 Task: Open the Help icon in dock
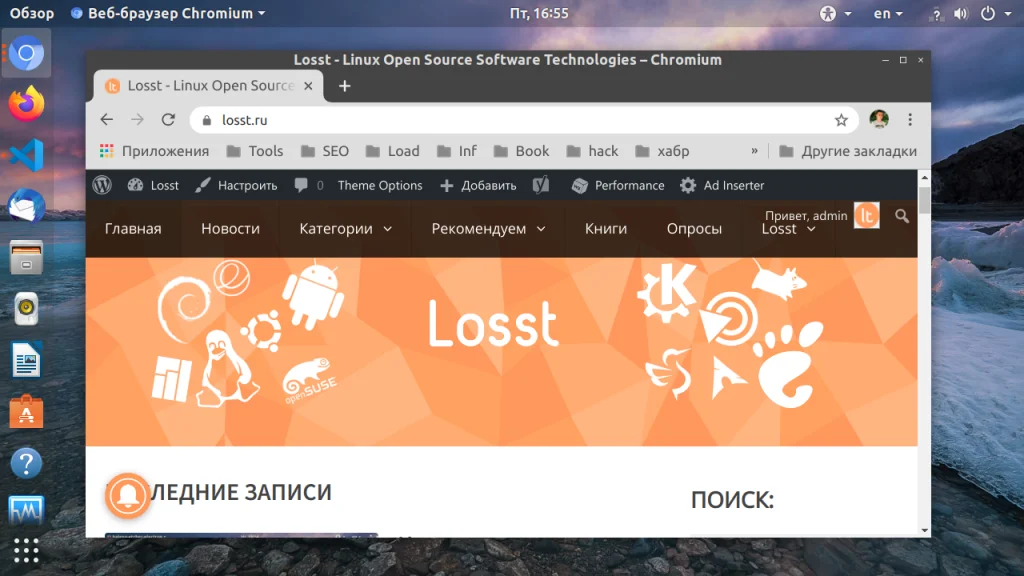coord(26,463)
